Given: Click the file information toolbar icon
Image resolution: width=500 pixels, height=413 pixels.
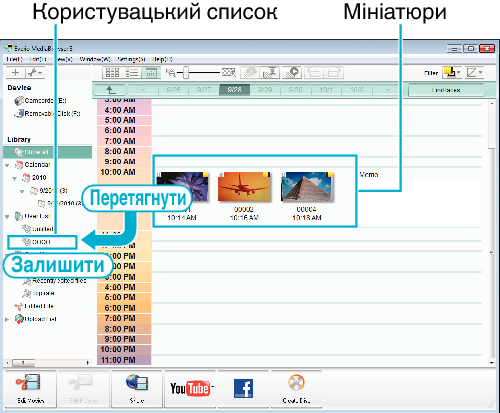Looking at the screenshot, I should tap(250, 72).
